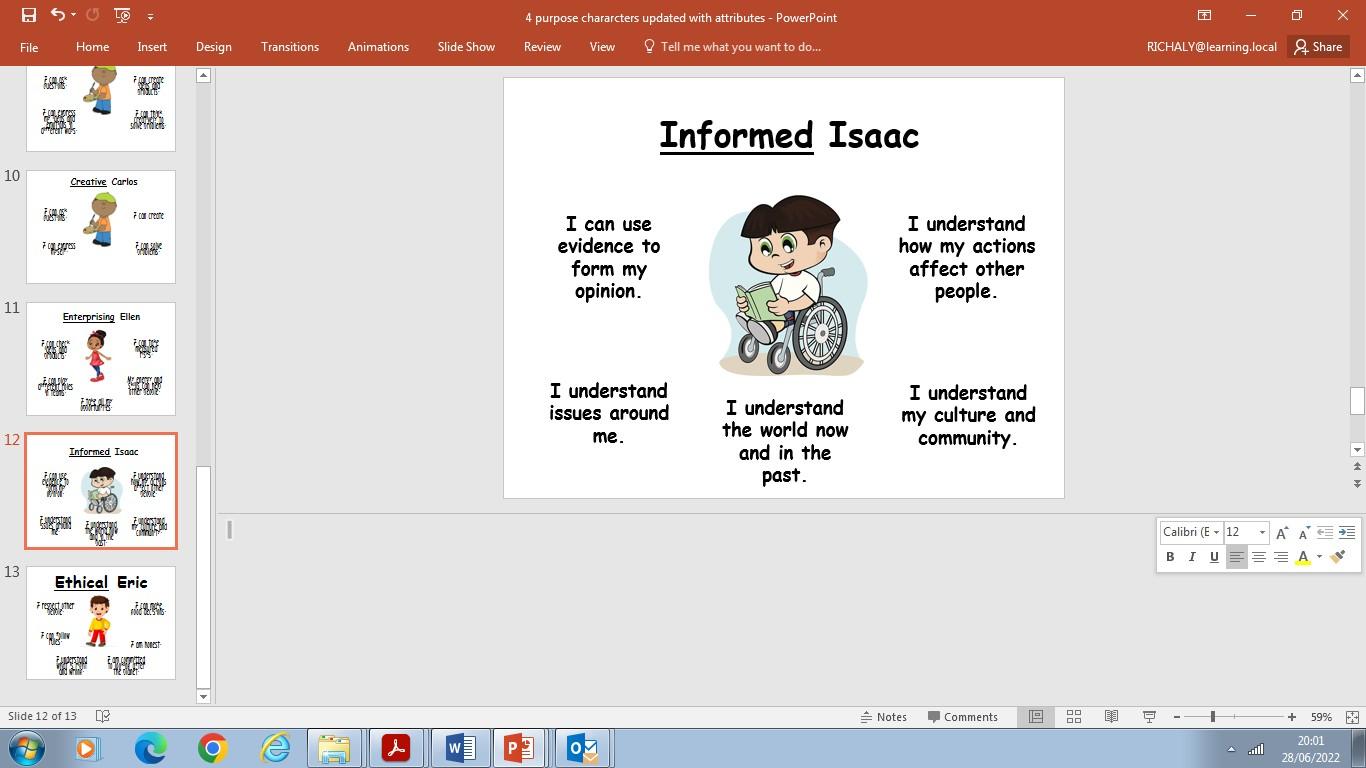Switch to the Home tab
The width and height of the screenshot is (1366, 768).
[92, 47]
